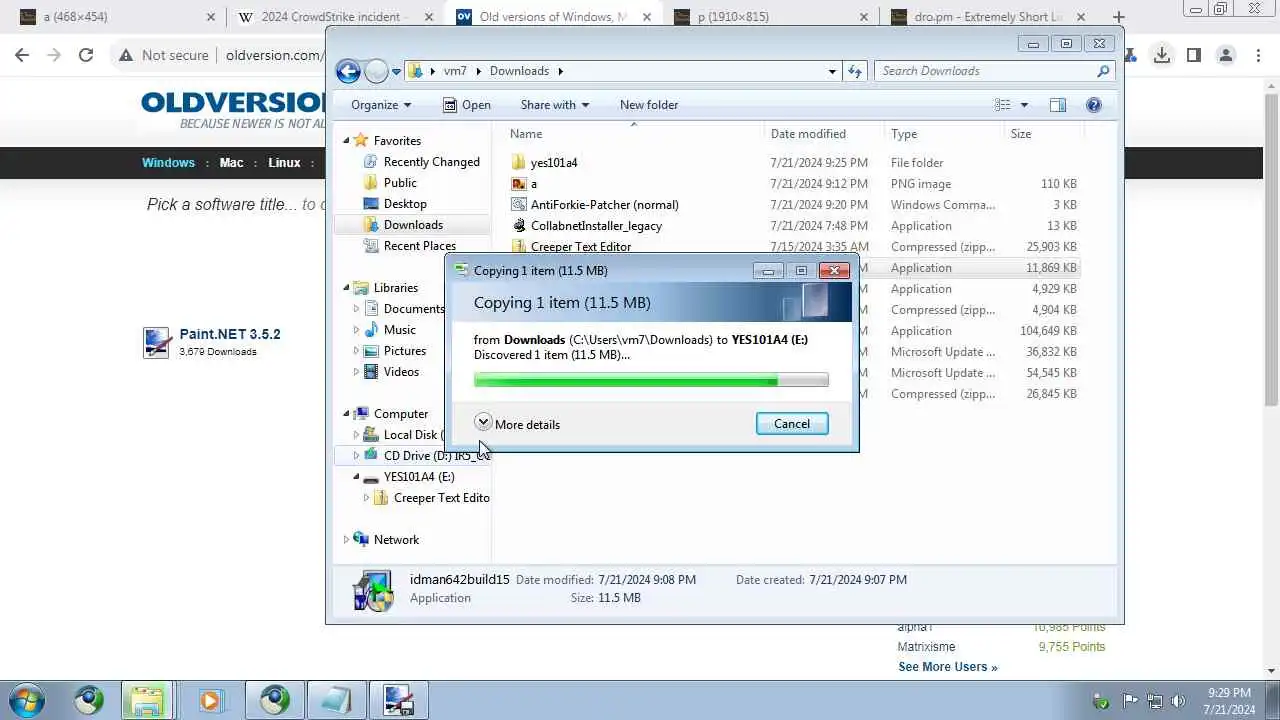Open Chrome profile avatar icon
The image size is (1280, 720).
point(1225,55)
